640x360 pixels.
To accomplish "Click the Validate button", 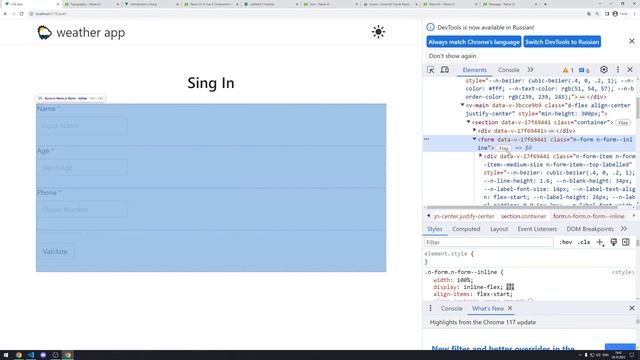I will point(55,251).
